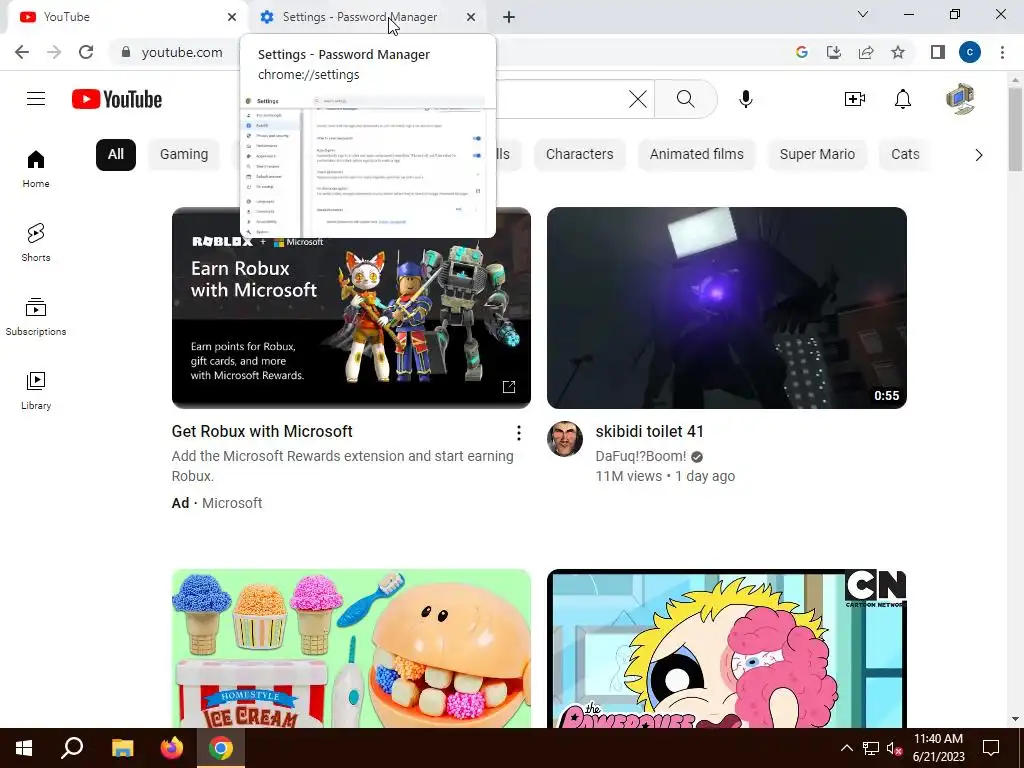Bookmark this tab with the star
Image resolution: width=1024 pixels, height=768 pixels.
click(x=898, y=52)
